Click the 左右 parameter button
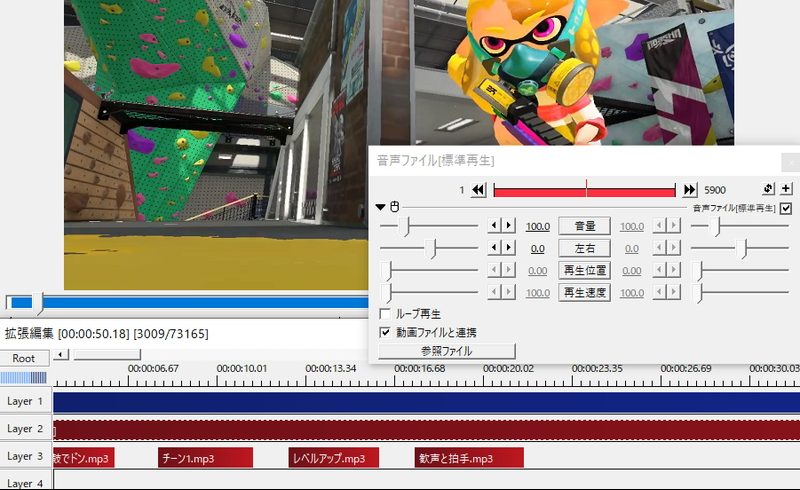Viewport: 800px width, 490px height. pyautogui.click(x=585, y=248)
